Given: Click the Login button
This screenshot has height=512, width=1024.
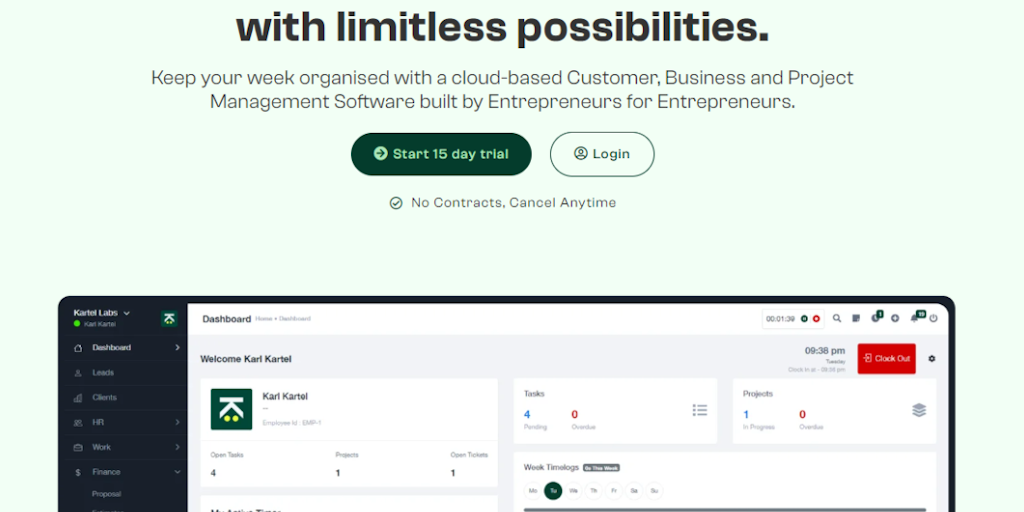Looking at the screenshot, I should [x=602, y=154].
